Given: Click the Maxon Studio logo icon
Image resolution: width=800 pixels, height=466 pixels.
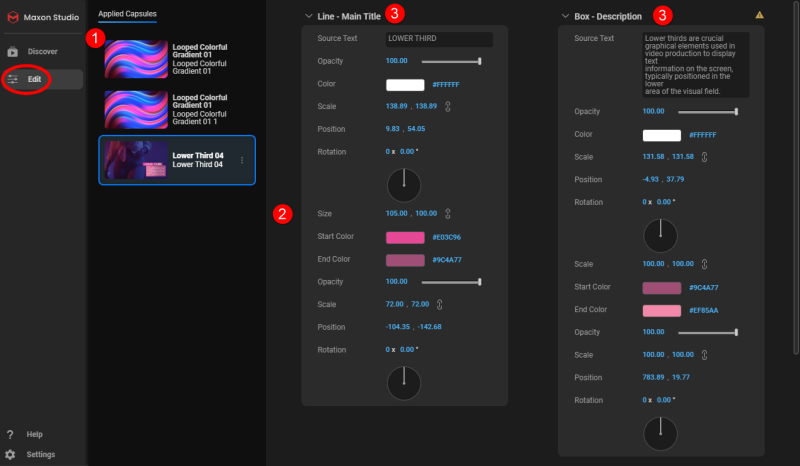Looking at the screenshot, I should pyautogui.click(x=13, y=16).
